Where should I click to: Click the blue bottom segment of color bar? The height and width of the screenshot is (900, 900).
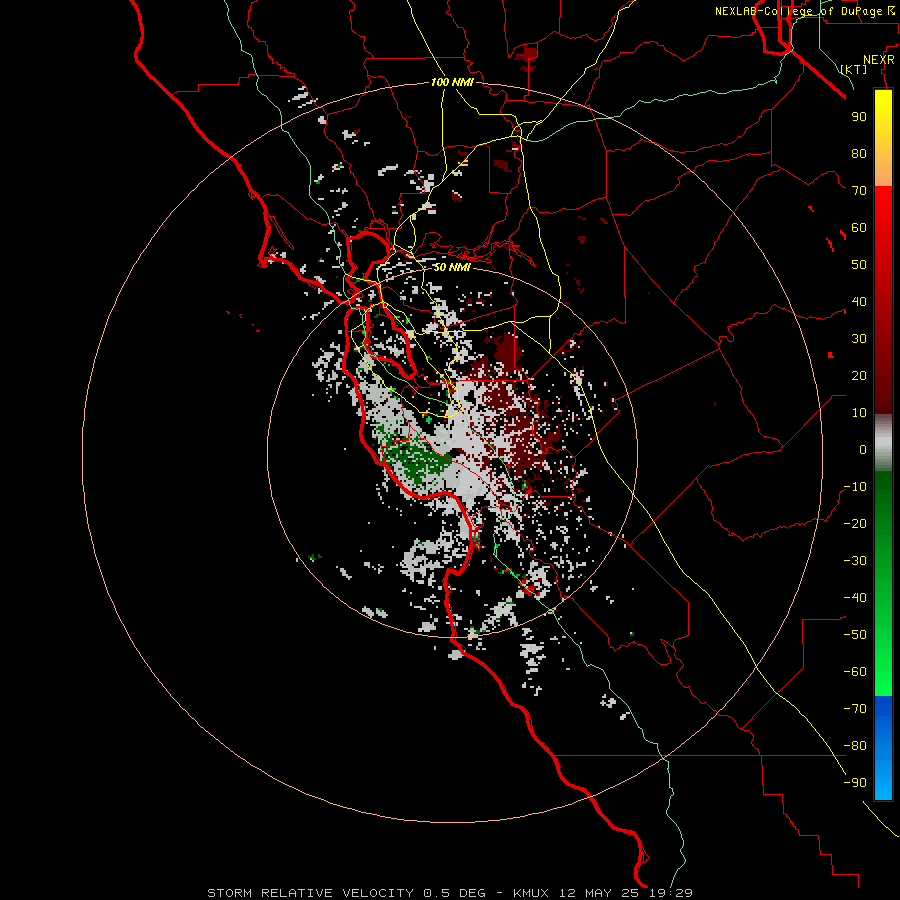point(883,748)
